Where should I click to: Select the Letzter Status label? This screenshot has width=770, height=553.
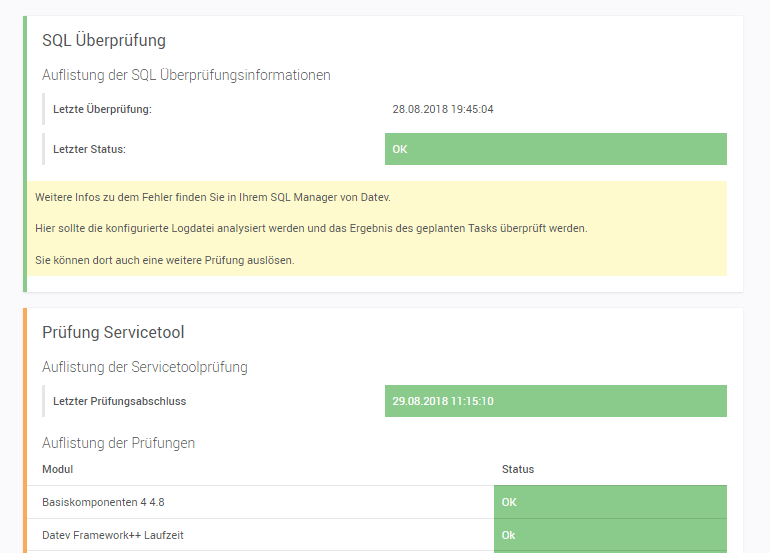pyautogui.click(x=89, y=149)
